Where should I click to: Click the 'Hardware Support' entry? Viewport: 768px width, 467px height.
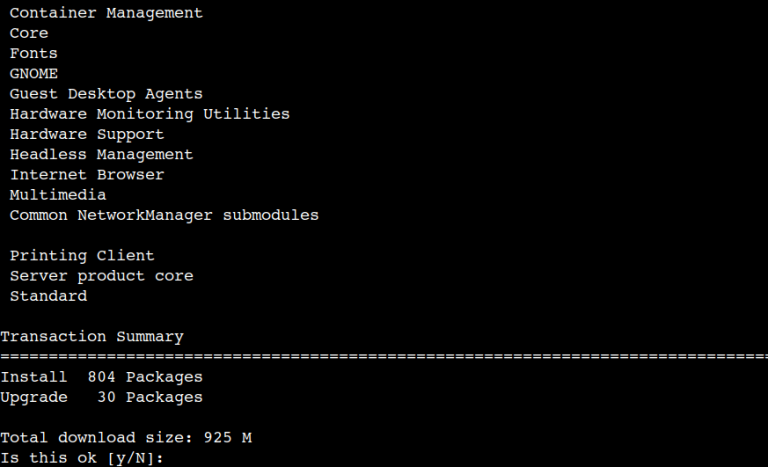pos(87,134)
